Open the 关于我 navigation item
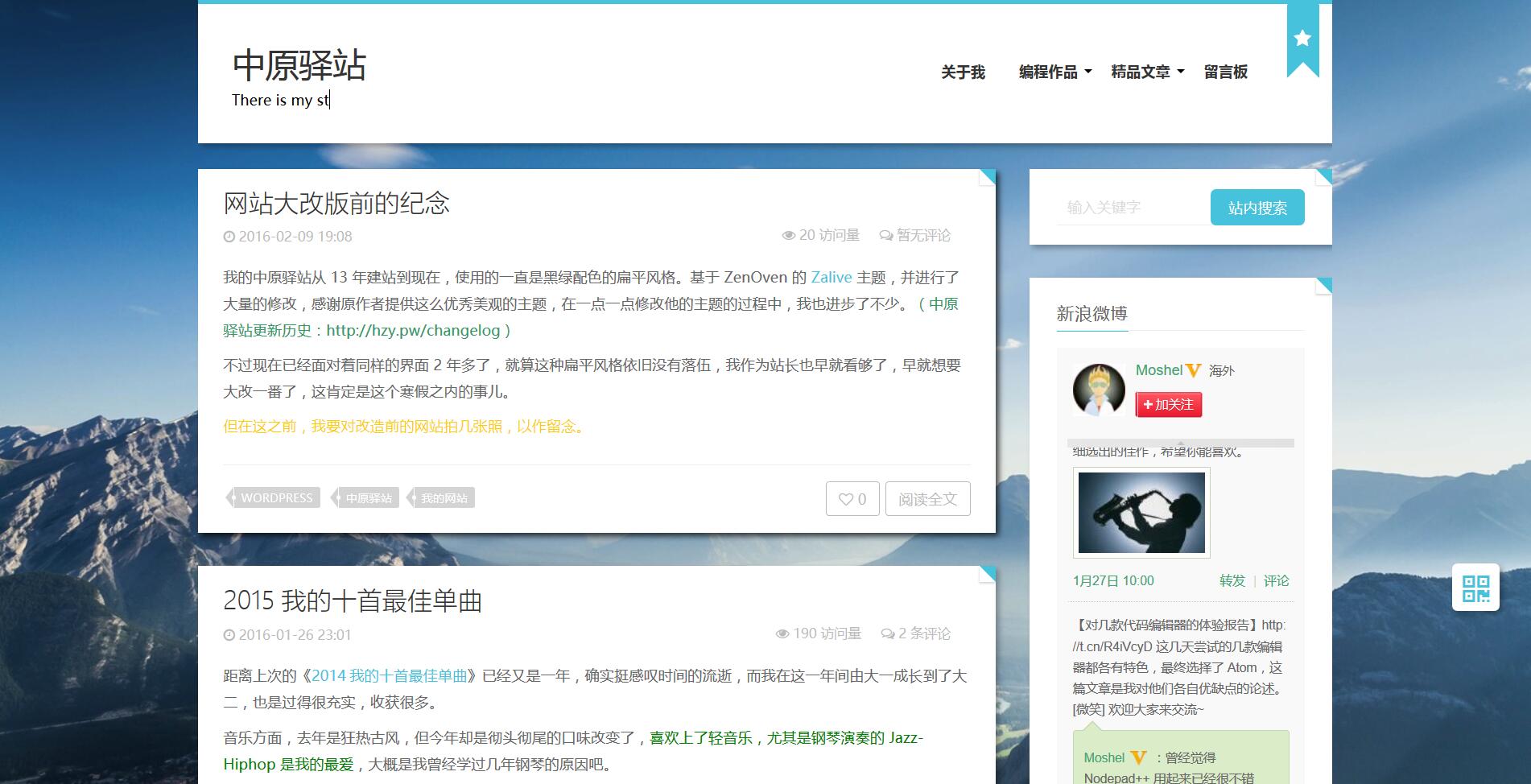 963,72
